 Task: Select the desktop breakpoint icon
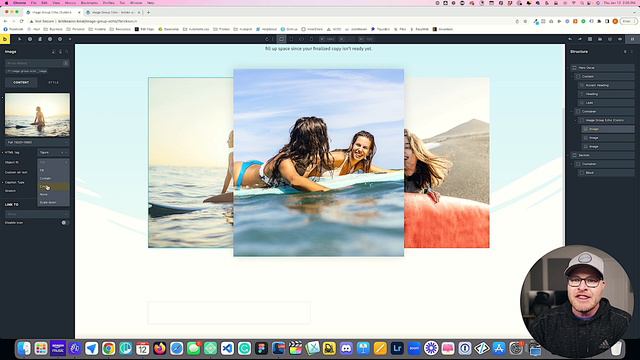pos(281,39)
